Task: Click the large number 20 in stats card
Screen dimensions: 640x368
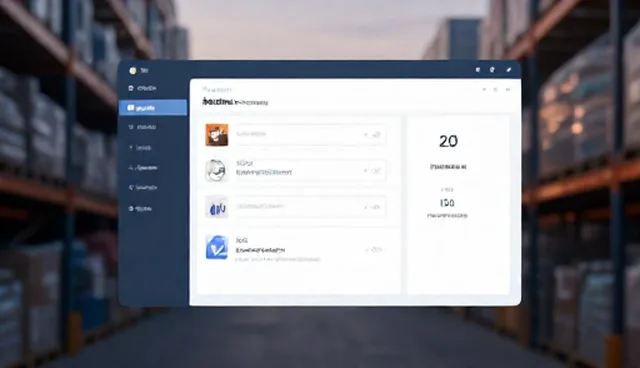Action: click(x=448, y=141)
